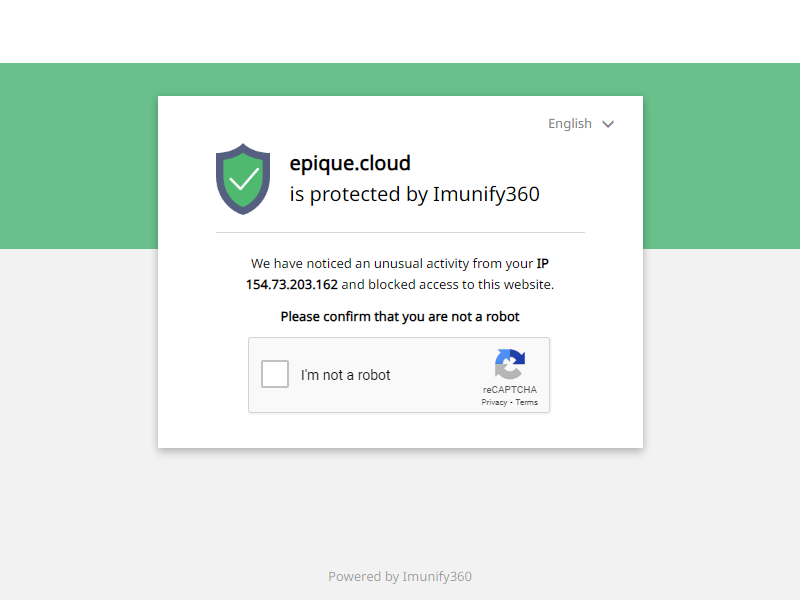Open the reCAPTCHA Privacy link

coord(494,402)
